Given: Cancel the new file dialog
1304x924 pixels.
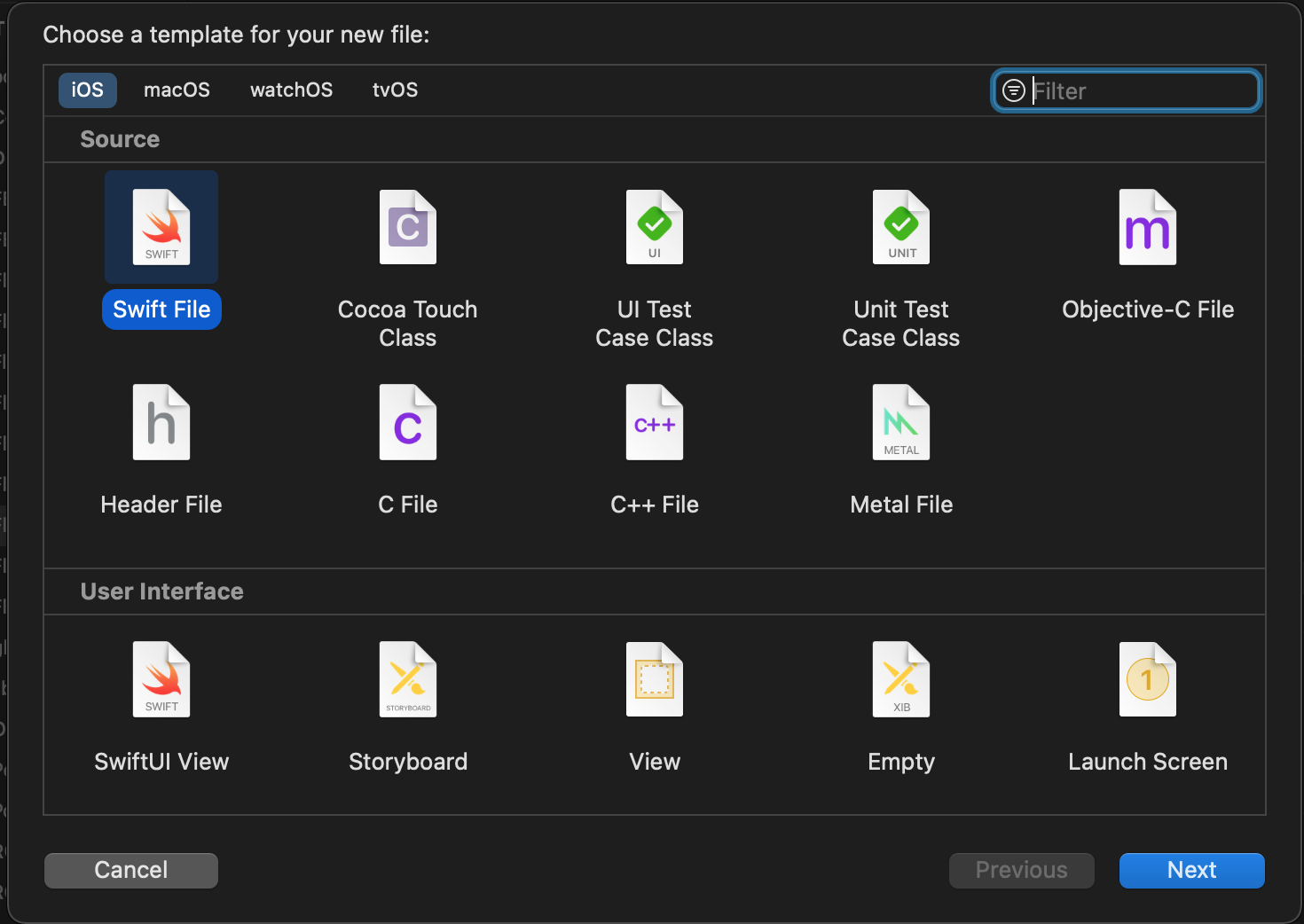Looking at the screenshot, I should [x=131, y=870].
